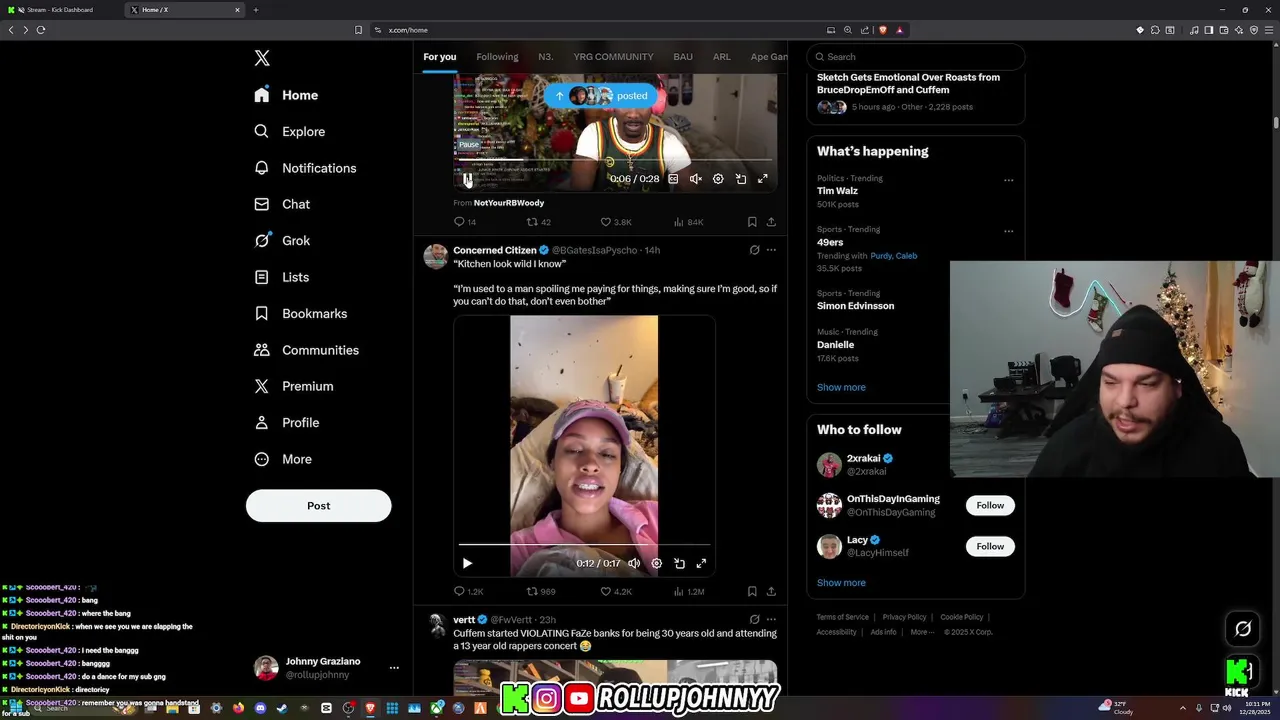Open Discord from the Windows taskbar

pyautogui.click(x=260, y=708)
